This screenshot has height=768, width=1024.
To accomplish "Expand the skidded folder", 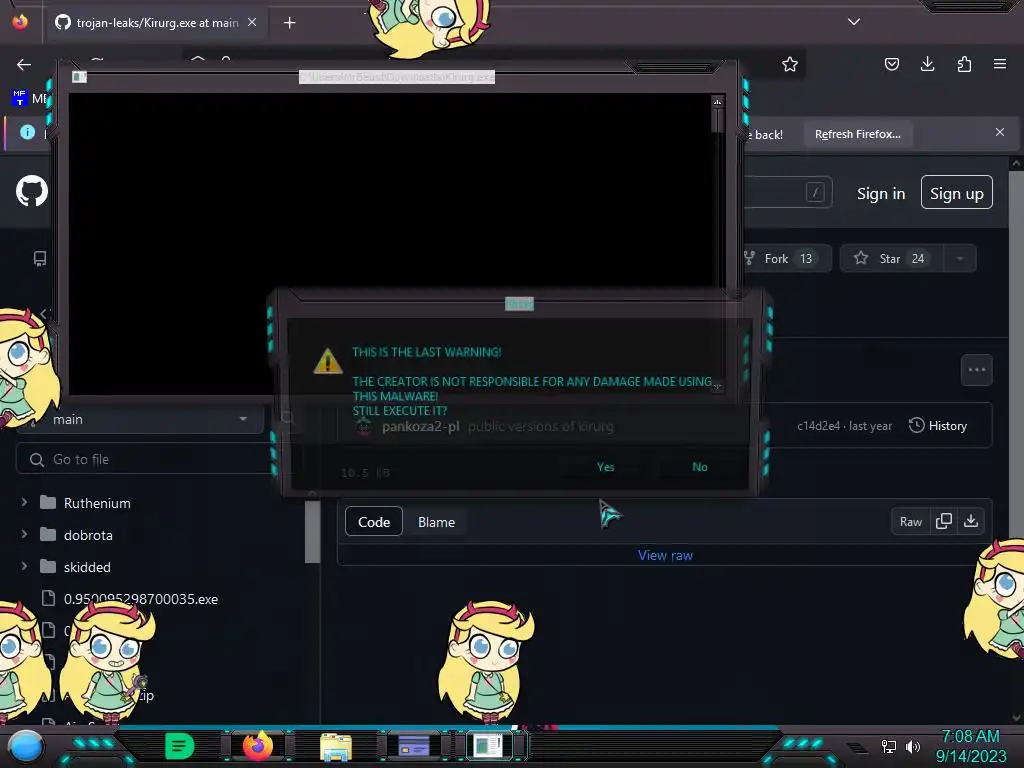I will point(24,566).
